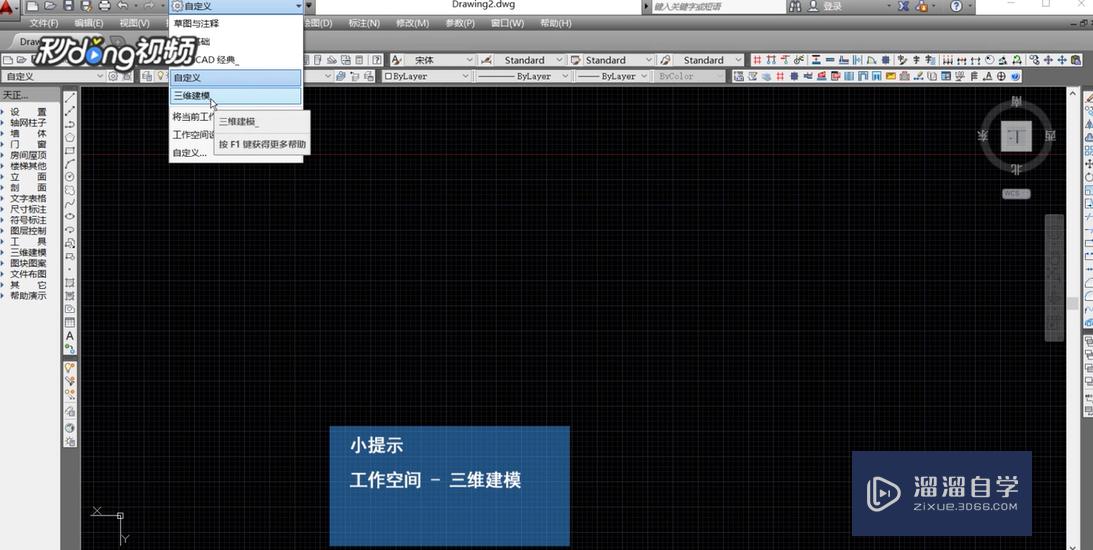This screenshot has width=1093, height=550.
Task: Select the Polygon draw tool
Action: pyautogui.click(x=70, y=137)
